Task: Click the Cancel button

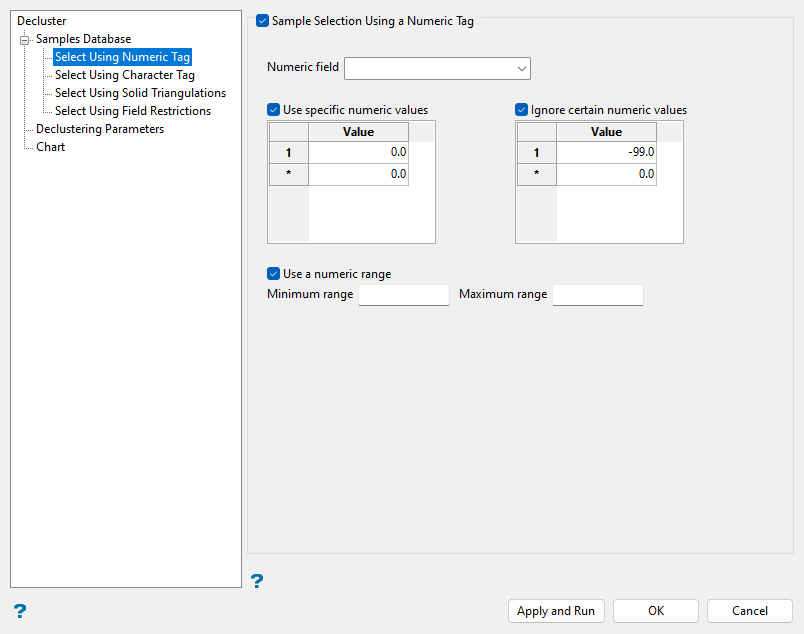Action: pos(750,611)
